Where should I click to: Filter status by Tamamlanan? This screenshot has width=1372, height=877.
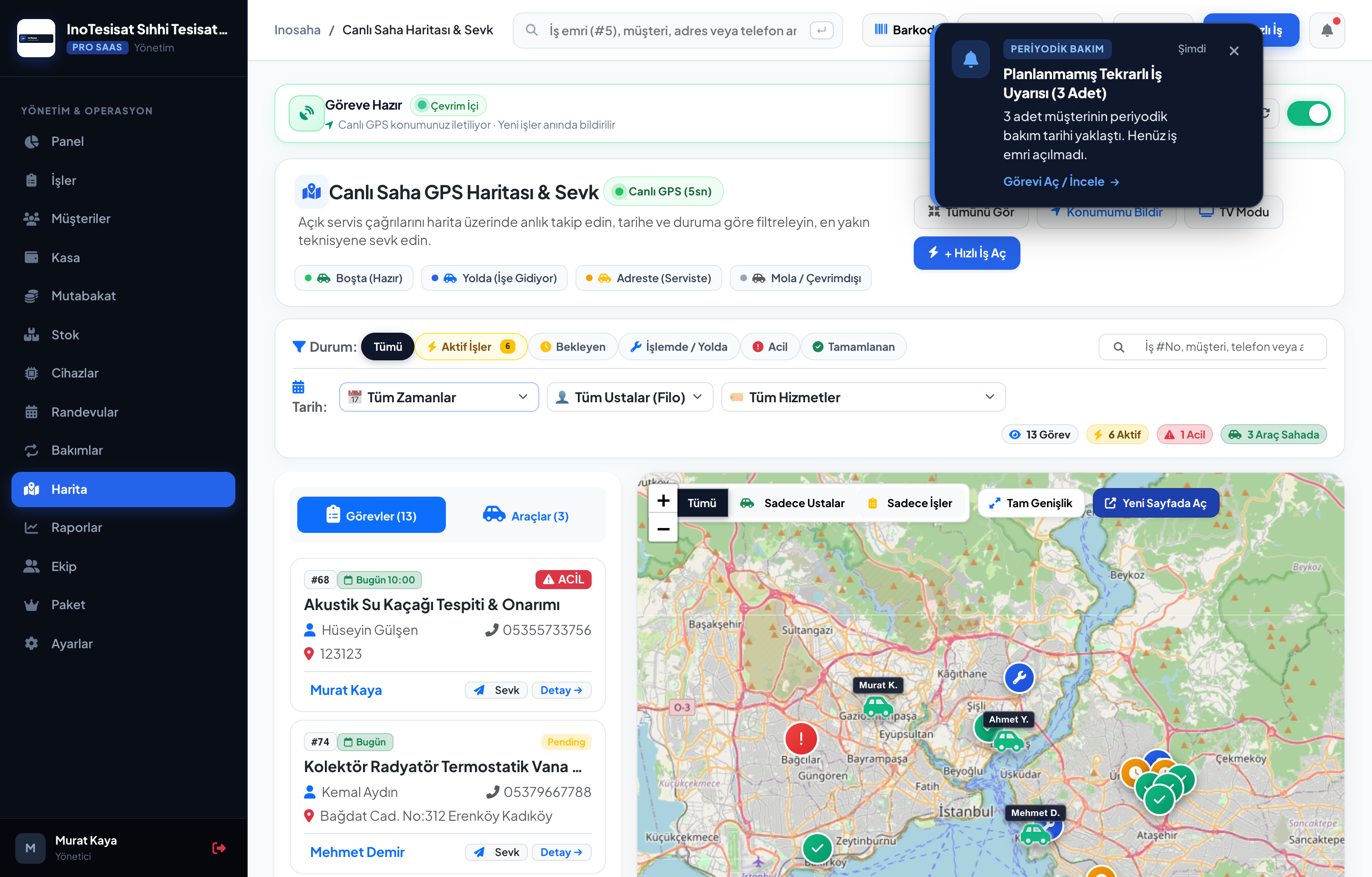click(x=853, y=347)
